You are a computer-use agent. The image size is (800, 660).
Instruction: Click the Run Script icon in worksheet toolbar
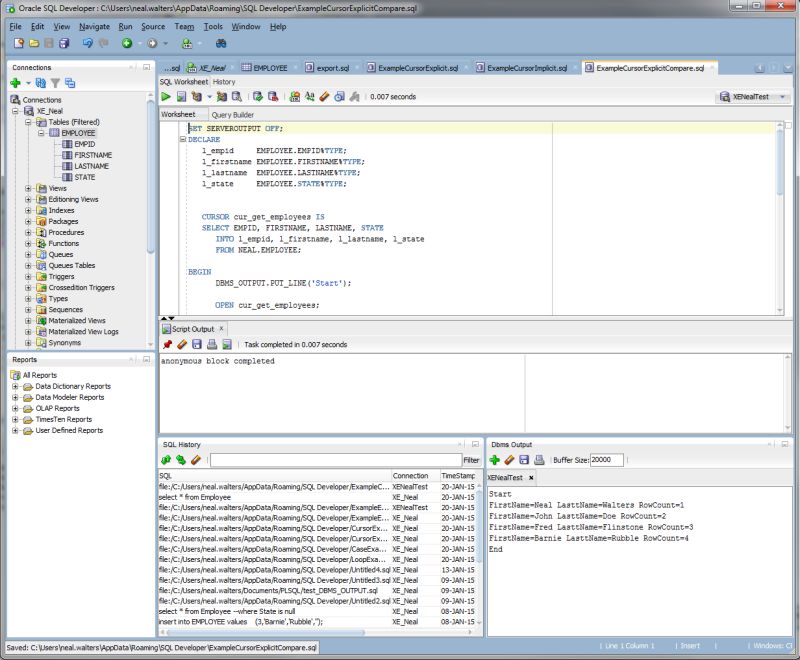tap(181, 95)
